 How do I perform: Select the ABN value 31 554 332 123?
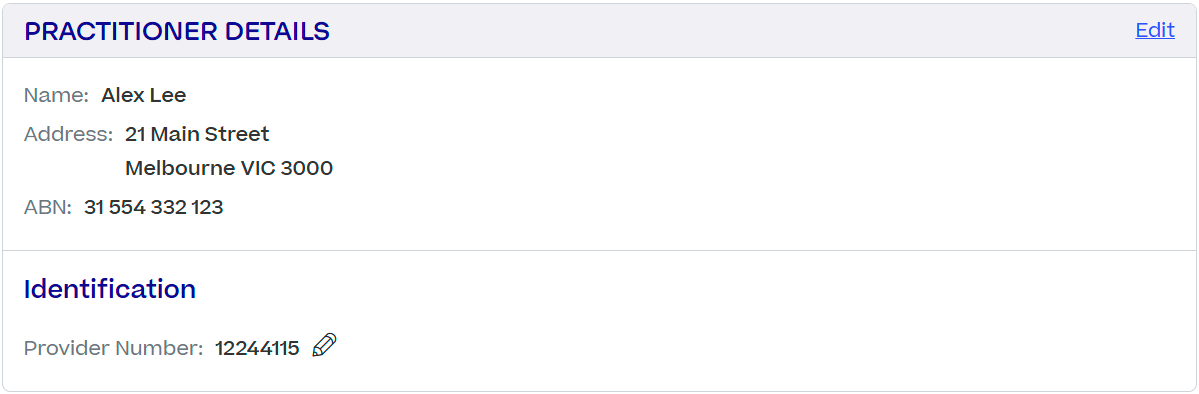click(154, 207)
